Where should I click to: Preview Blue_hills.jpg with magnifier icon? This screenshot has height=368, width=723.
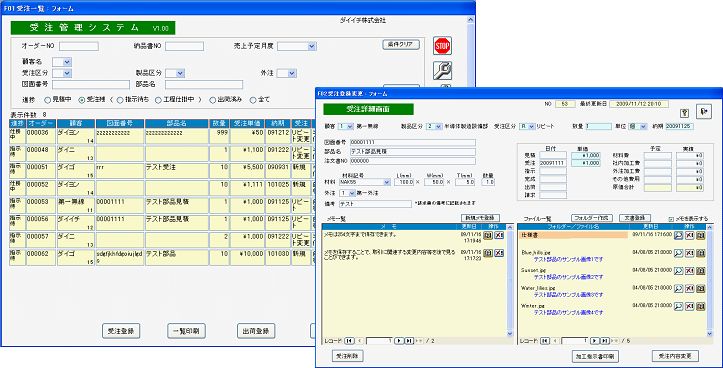coord(678,253)
